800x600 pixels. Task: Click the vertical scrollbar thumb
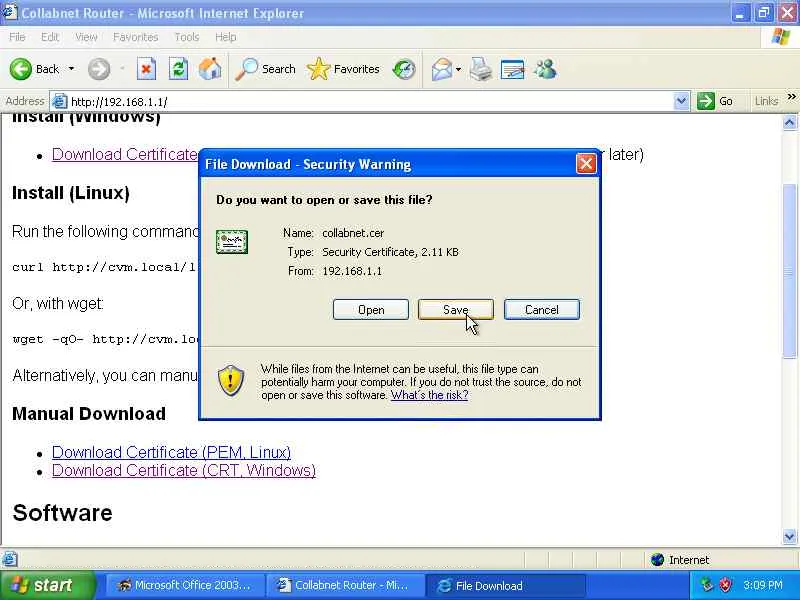(x=789, y=271)
